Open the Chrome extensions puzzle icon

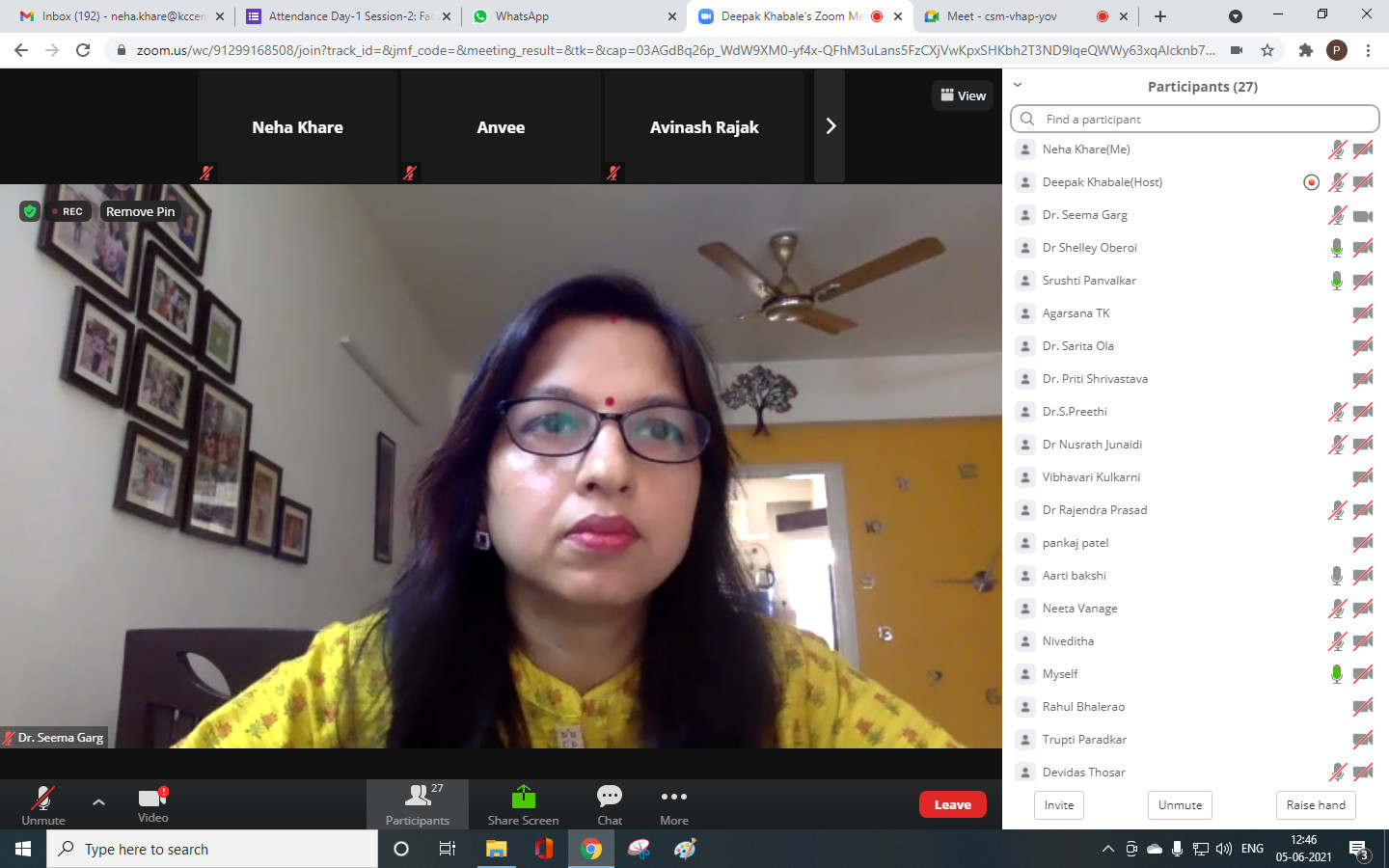1306,50
